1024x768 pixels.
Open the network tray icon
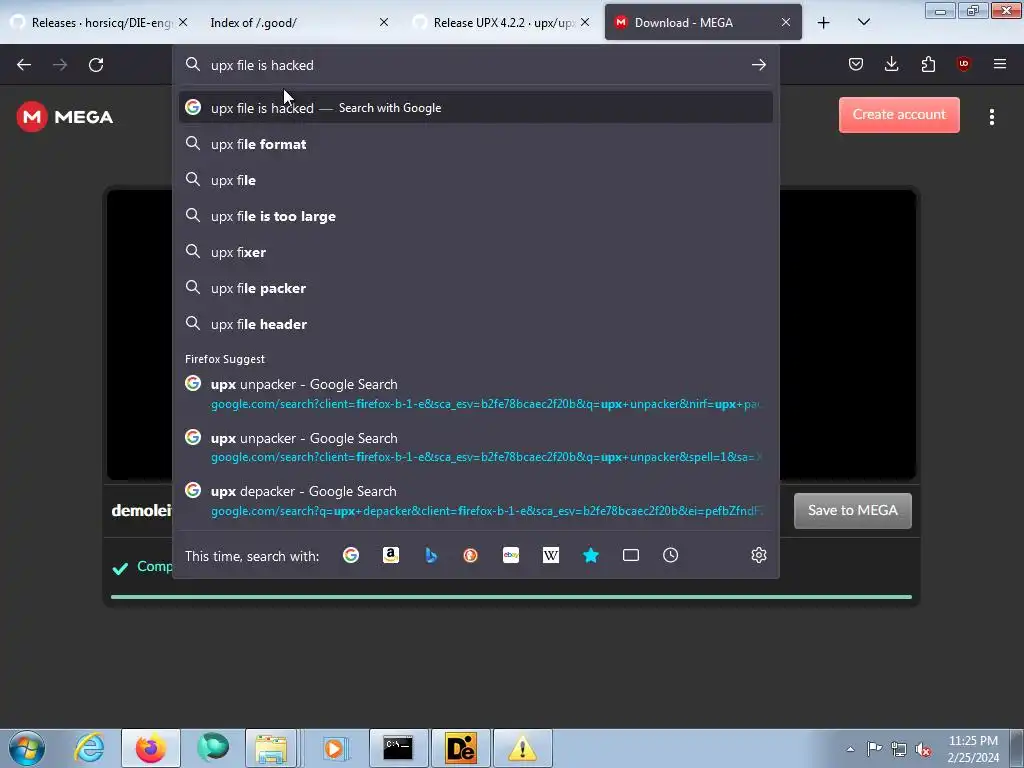(x=899, y=749)
